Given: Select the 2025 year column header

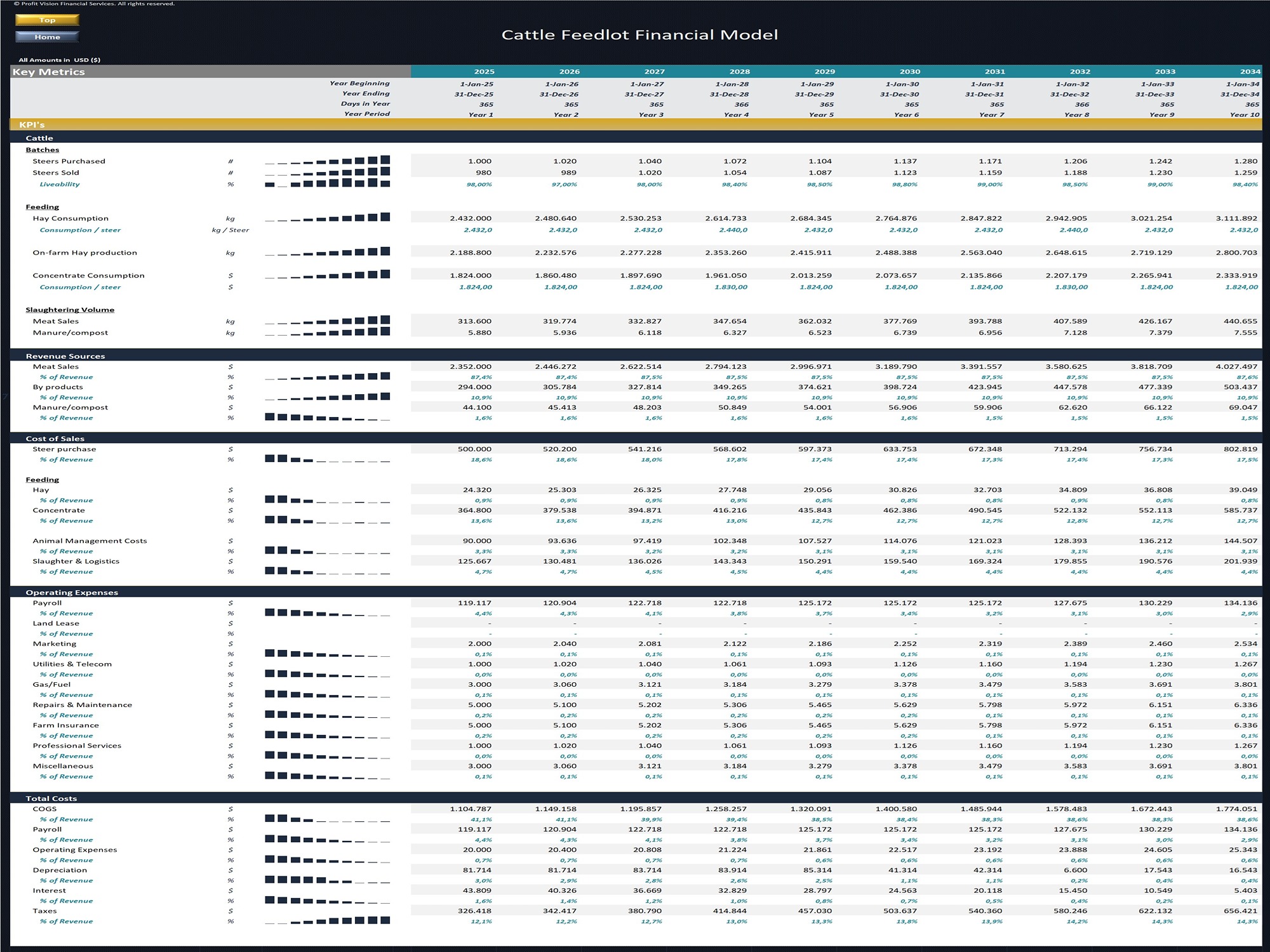Looking at the screenshot, I should [x=484, y=72].
